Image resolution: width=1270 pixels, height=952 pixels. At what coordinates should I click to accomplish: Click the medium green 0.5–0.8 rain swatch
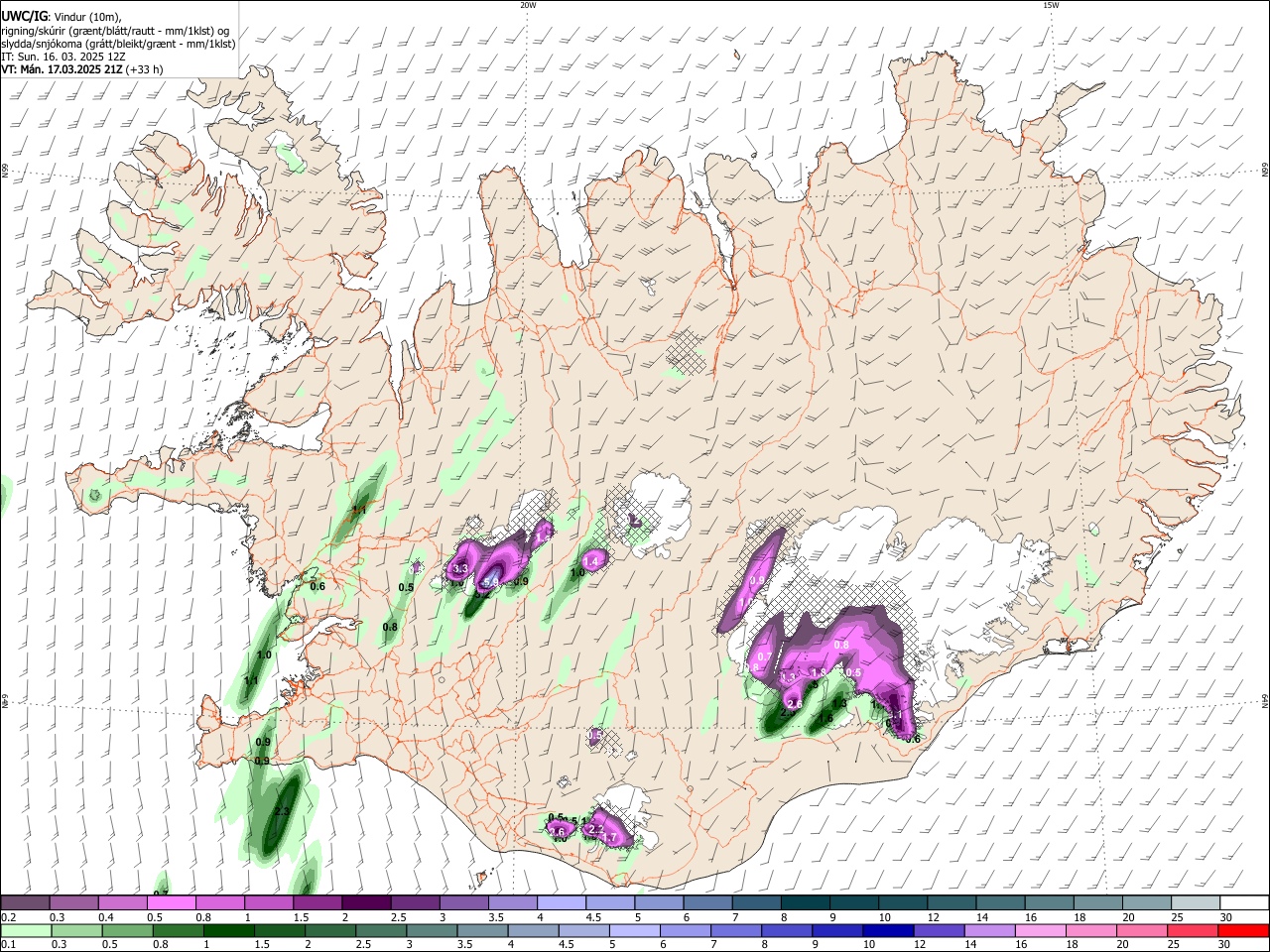pyautogui.click(x=127, y=930)
